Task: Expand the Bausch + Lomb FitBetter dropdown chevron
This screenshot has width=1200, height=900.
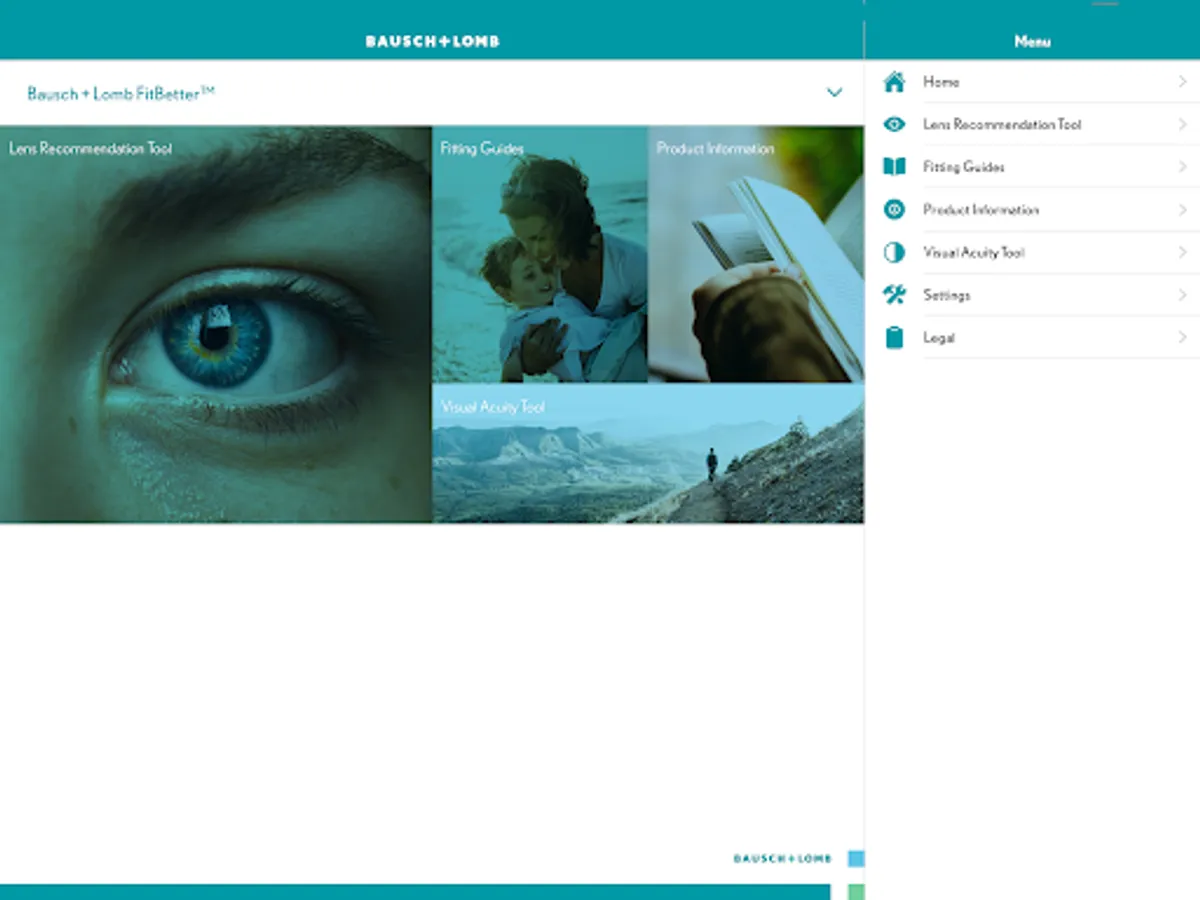Action: tap(834, 93)
